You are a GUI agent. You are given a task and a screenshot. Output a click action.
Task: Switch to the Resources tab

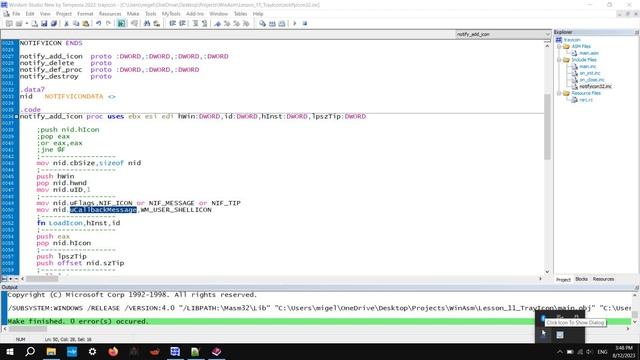[x=603, y=279]
